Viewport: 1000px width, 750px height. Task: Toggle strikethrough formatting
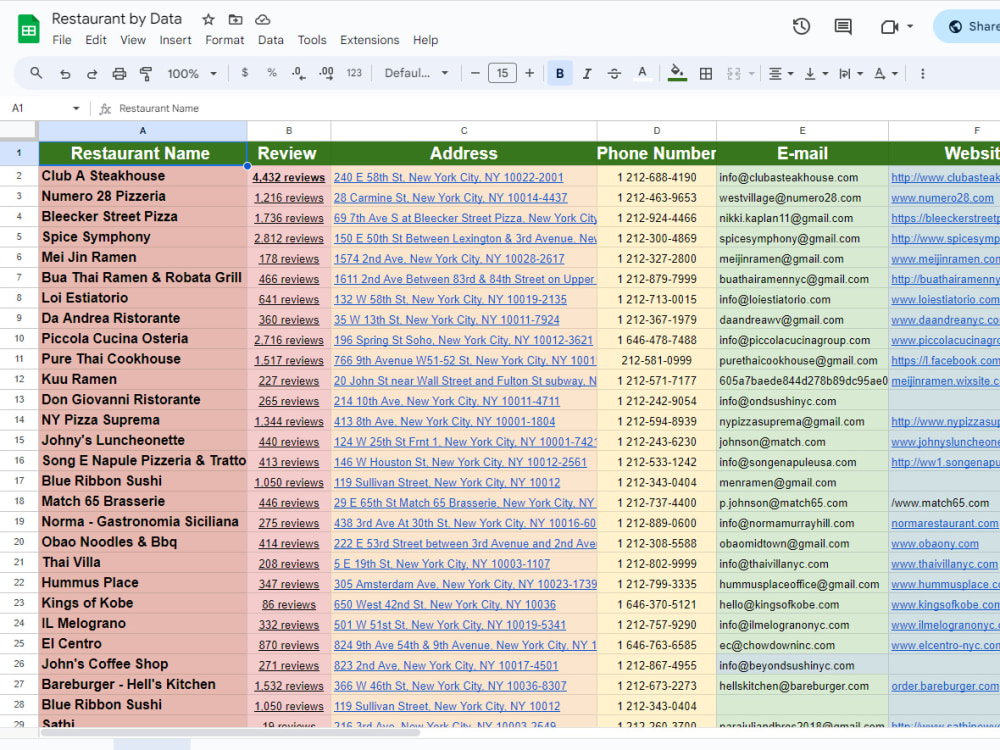[614, 74]
